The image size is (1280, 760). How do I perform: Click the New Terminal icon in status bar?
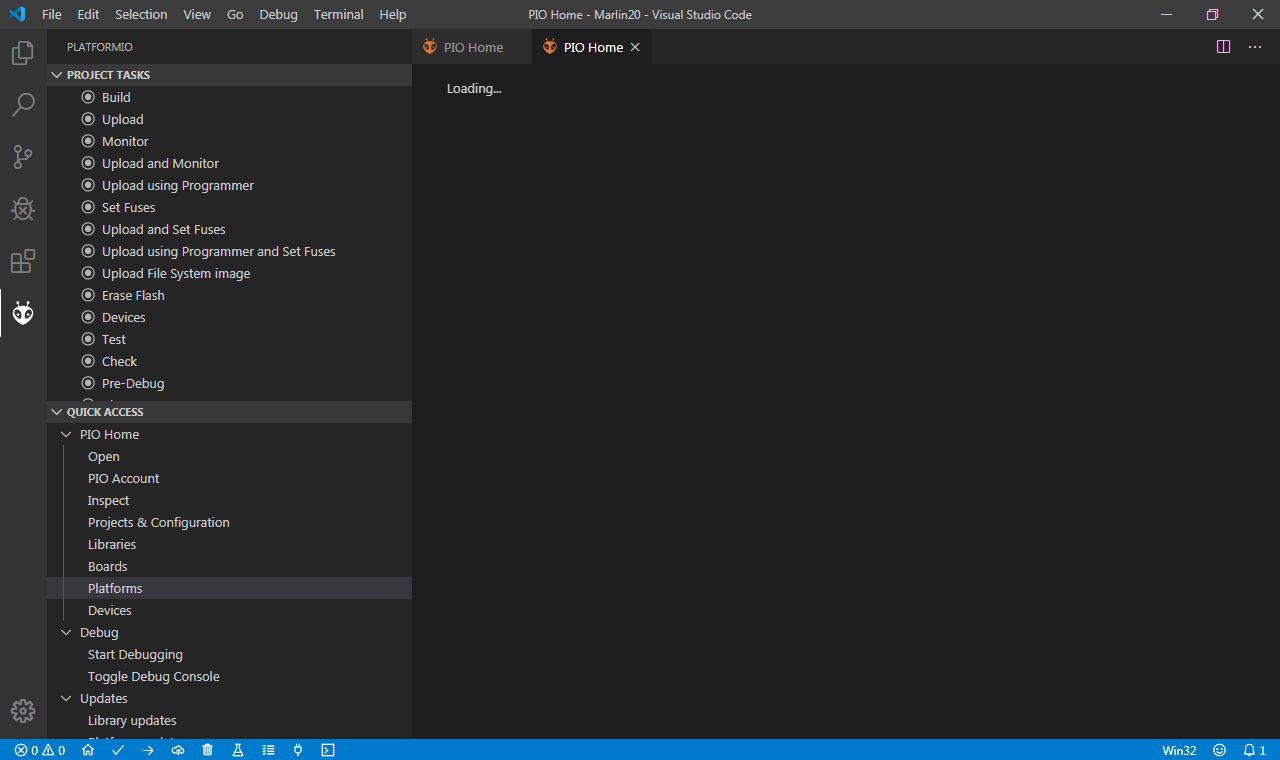tap(328, 750)
